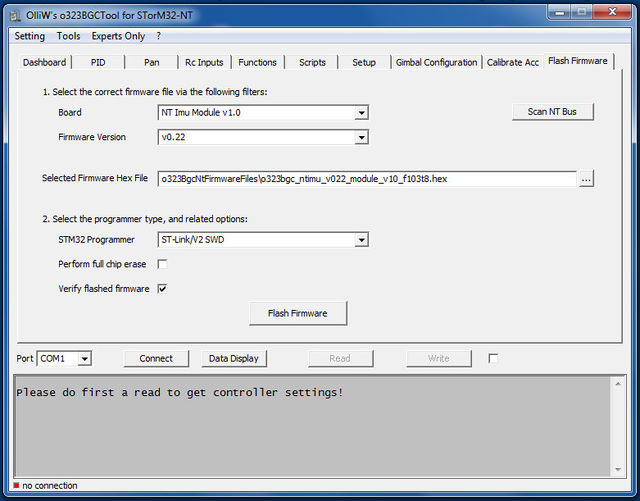This screenshot has width=640, height=501.
Task: Open the Experts Only menu
Action: (x=120, y=36)
